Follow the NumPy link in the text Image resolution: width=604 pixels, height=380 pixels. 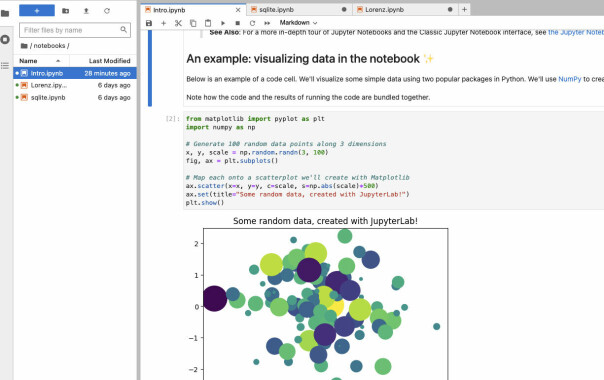tap(570, 79)
